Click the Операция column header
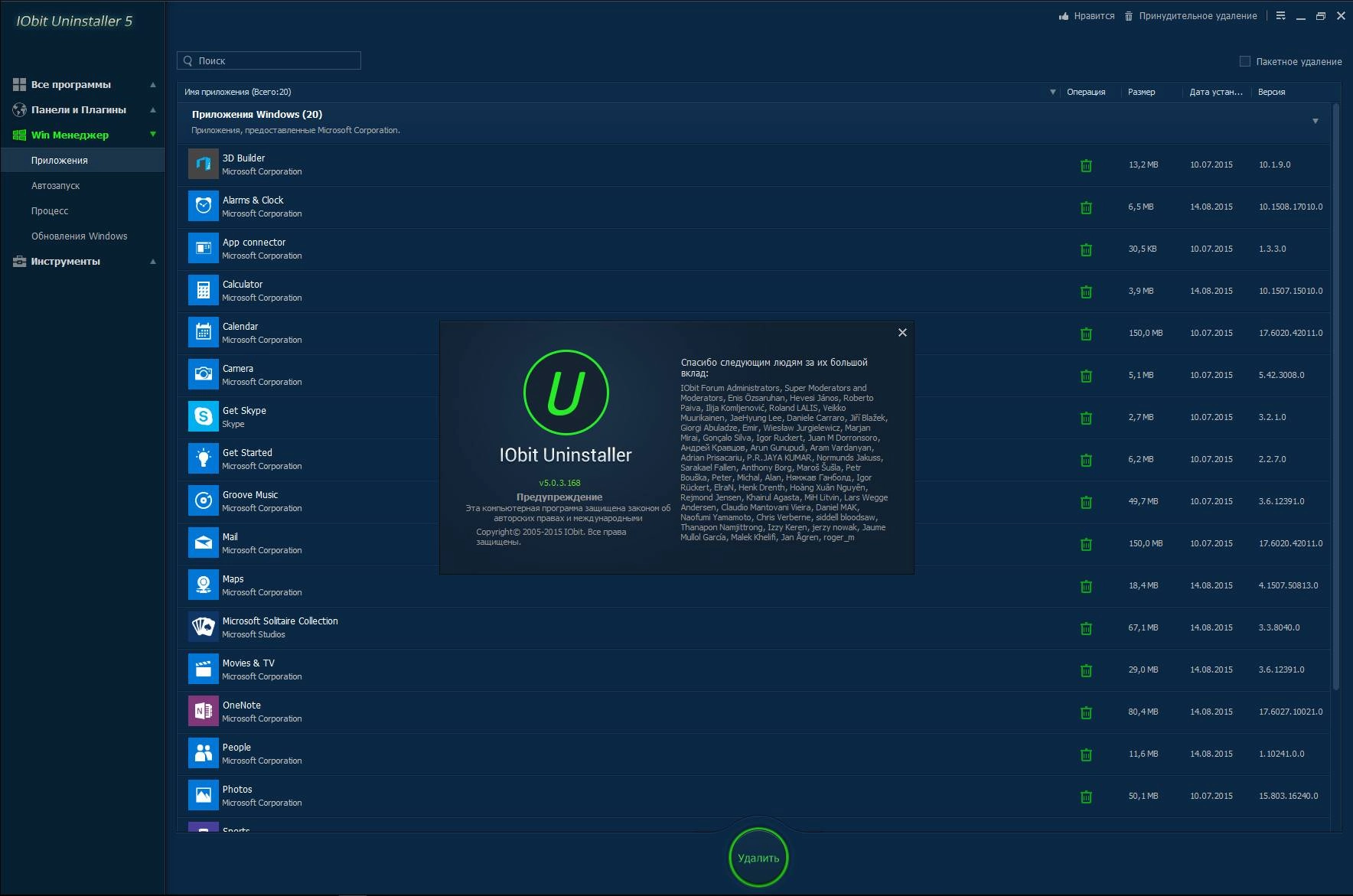This screenshot has width=1353, height=896. (x=1086, y=92)
